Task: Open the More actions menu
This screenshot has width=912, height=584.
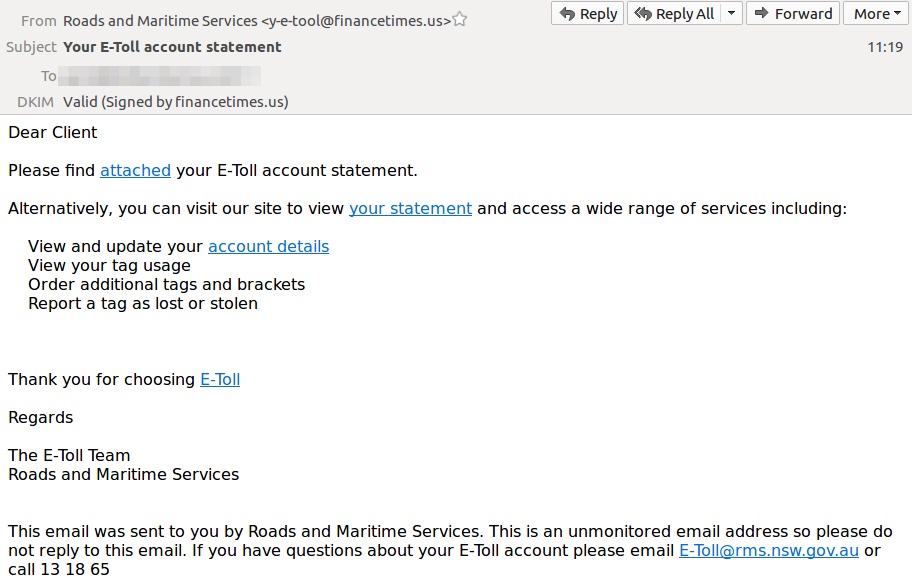Action: pyautogui.click(x=877, y=13)
